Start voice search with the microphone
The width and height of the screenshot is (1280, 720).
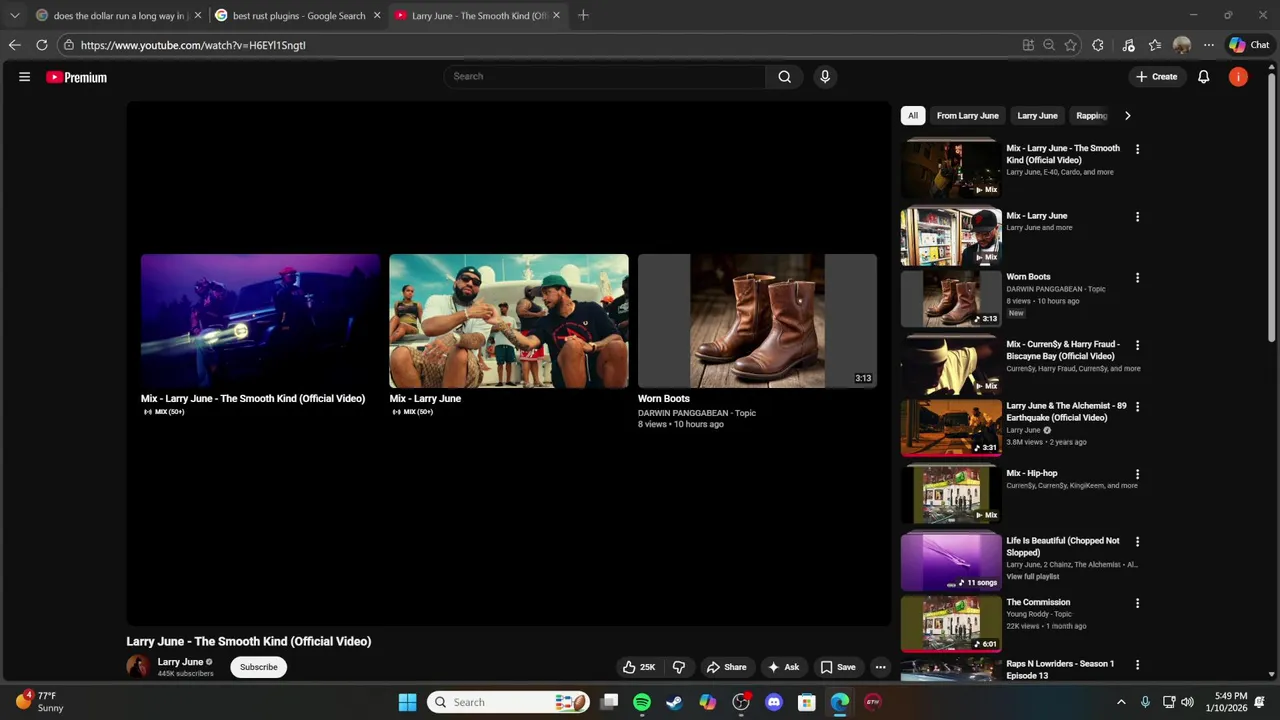[x=825, y=76]
